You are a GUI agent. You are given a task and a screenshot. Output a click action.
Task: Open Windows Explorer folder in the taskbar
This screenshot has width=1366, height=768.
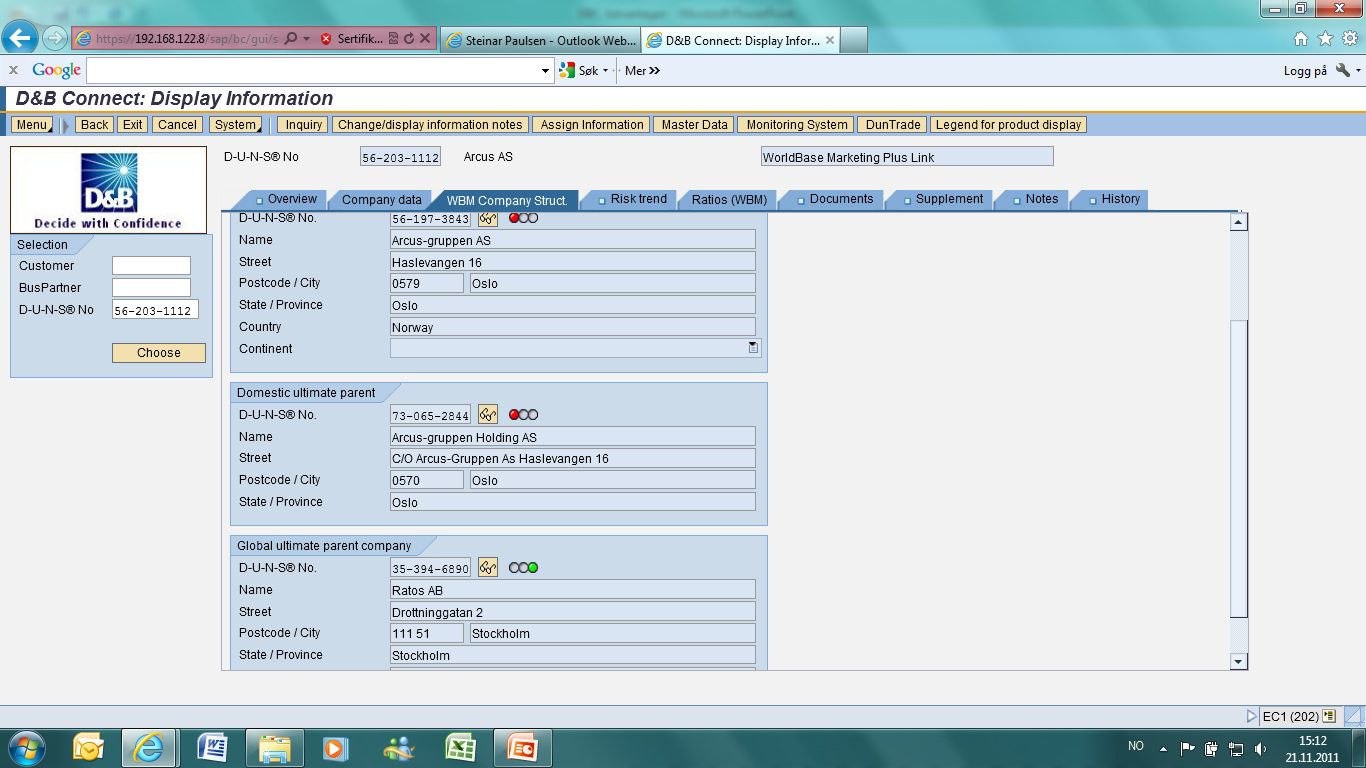tap(274, 747)
